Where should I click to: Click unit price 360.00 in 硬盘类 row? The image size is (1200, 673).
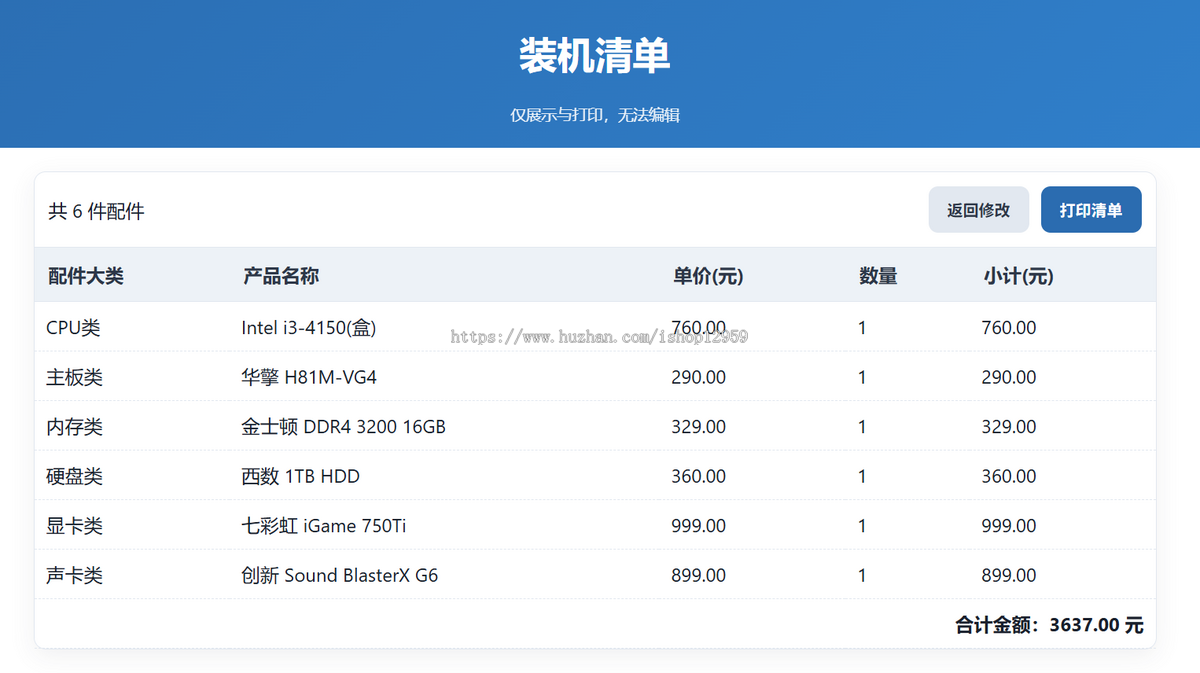point(699,477)
